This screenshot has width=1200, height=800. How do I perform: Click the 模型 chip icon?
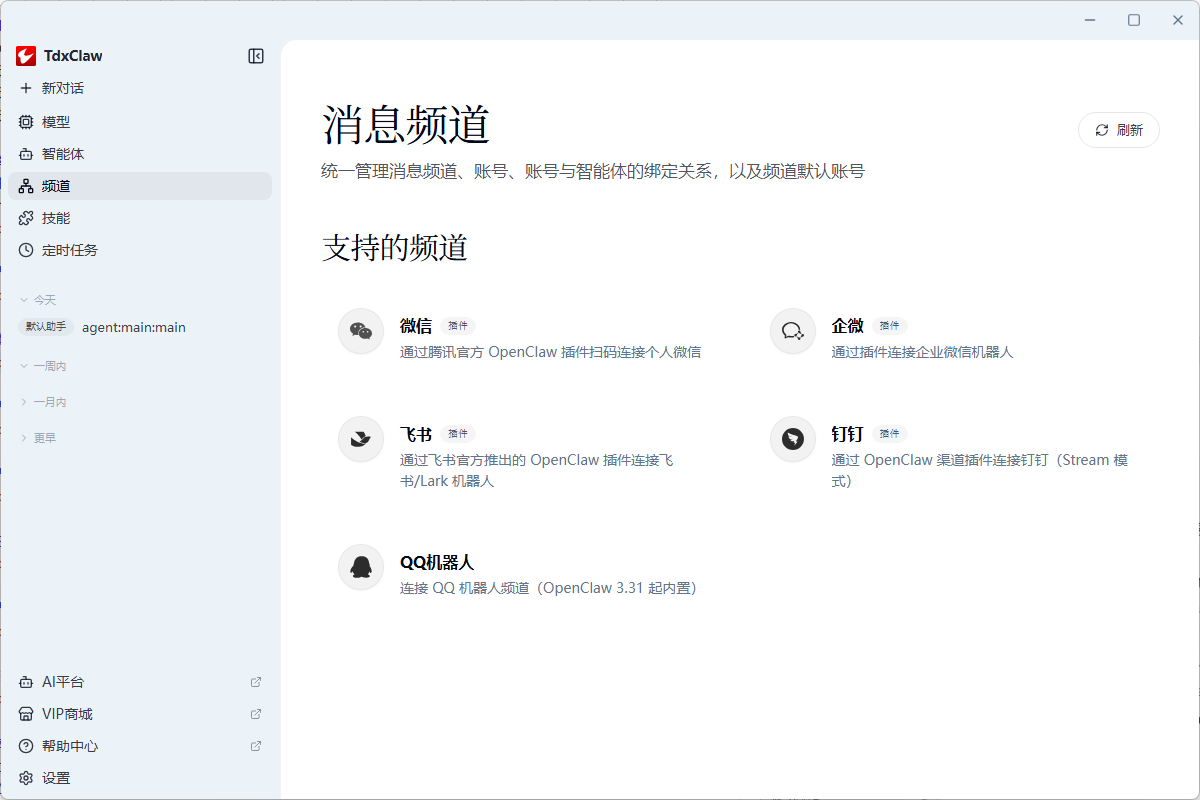click(x=26, y=122)
